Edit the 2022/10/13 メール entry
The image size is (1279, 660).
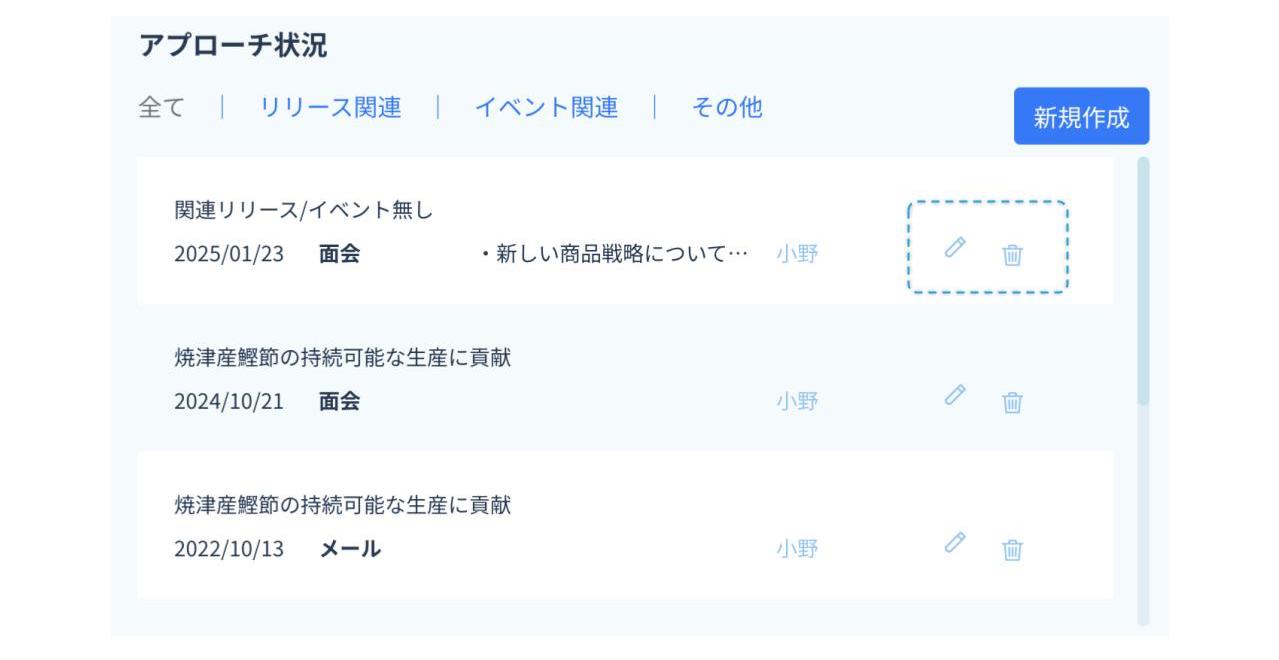955,542
